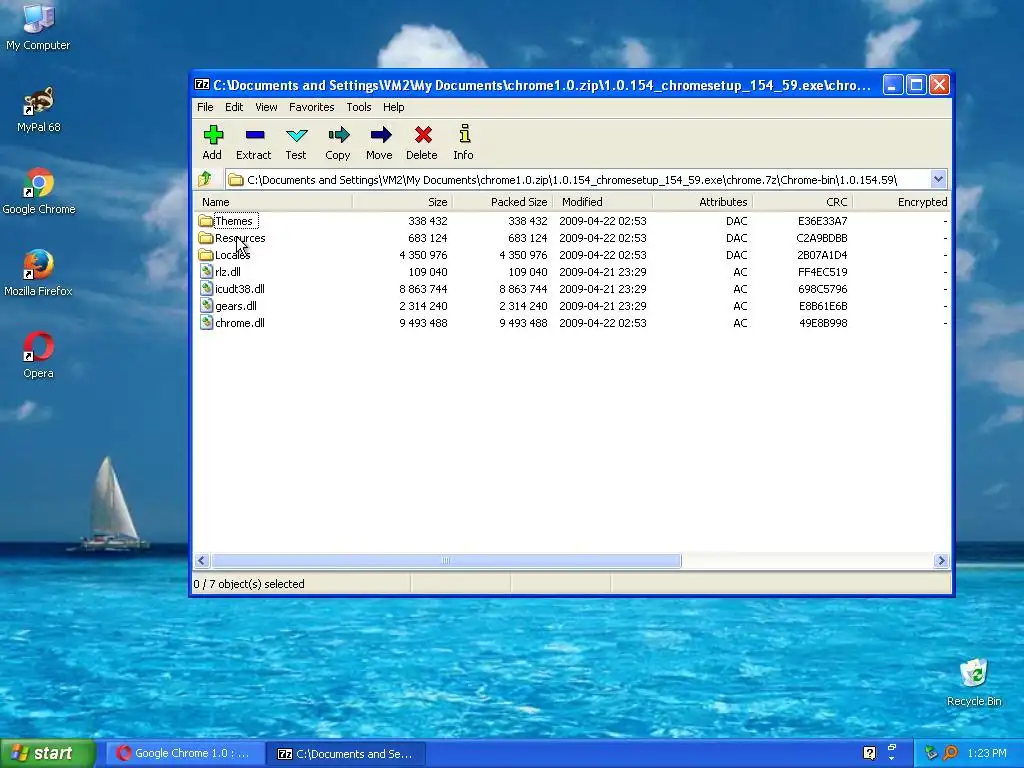Select the Resources folder icon
The height and width of the screenshot is (768, 1024).
(x=206, y=238)
